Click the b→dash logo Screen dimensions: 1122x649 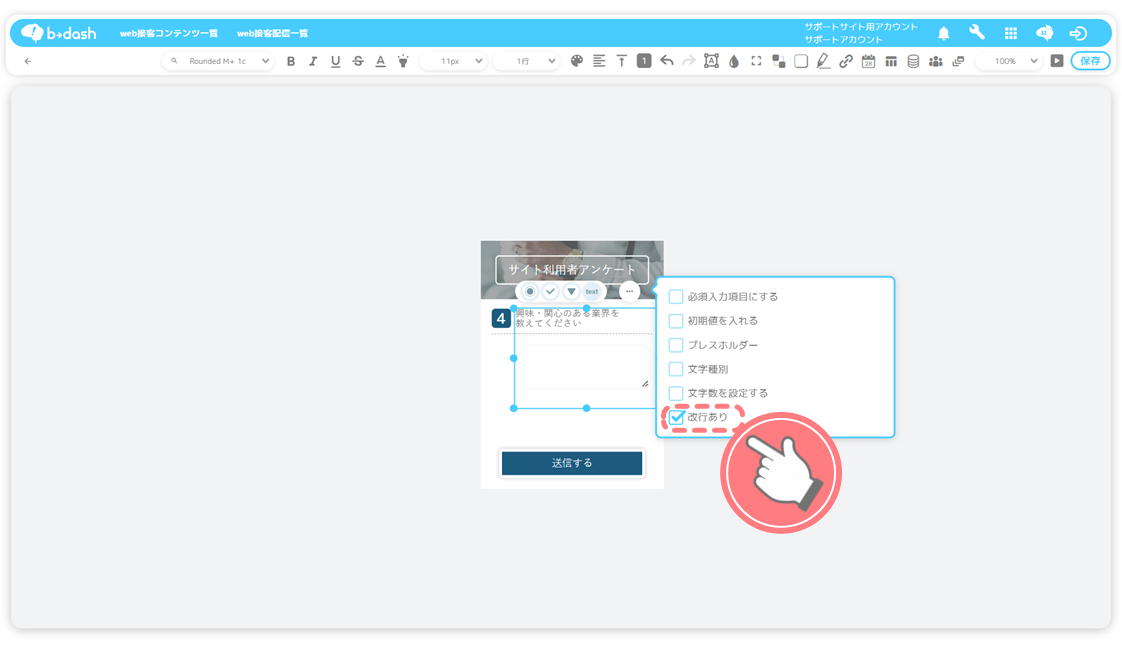(x=58, y=33)
